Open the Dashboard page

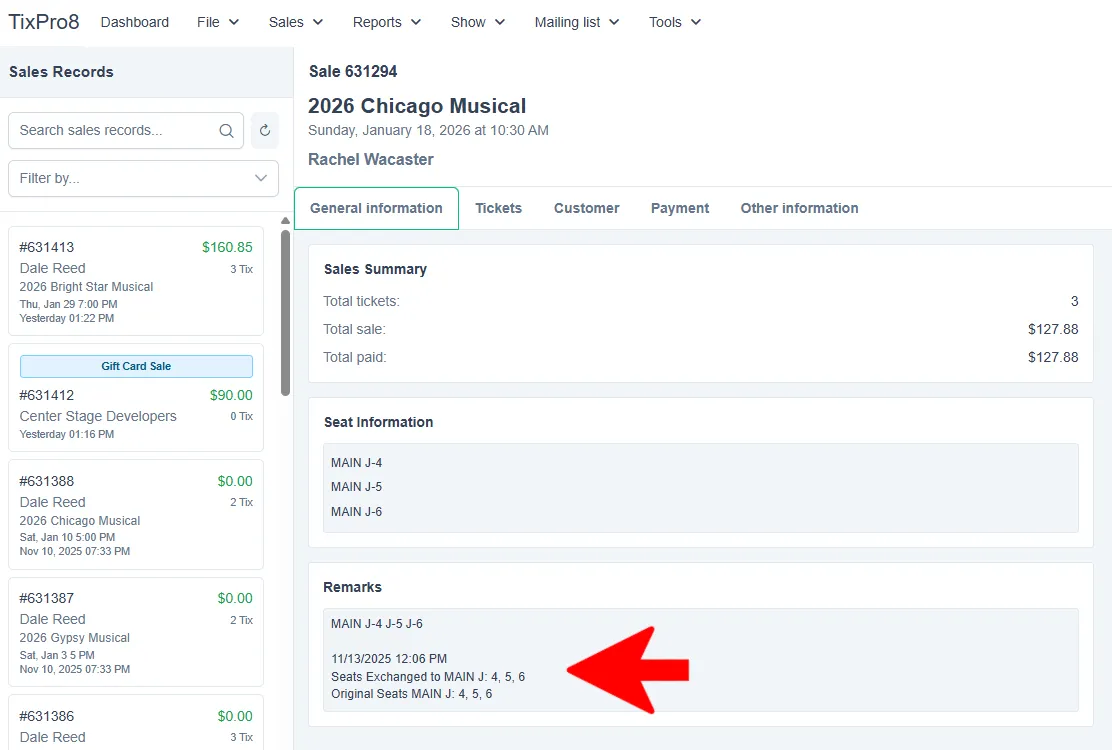[135, 22]
